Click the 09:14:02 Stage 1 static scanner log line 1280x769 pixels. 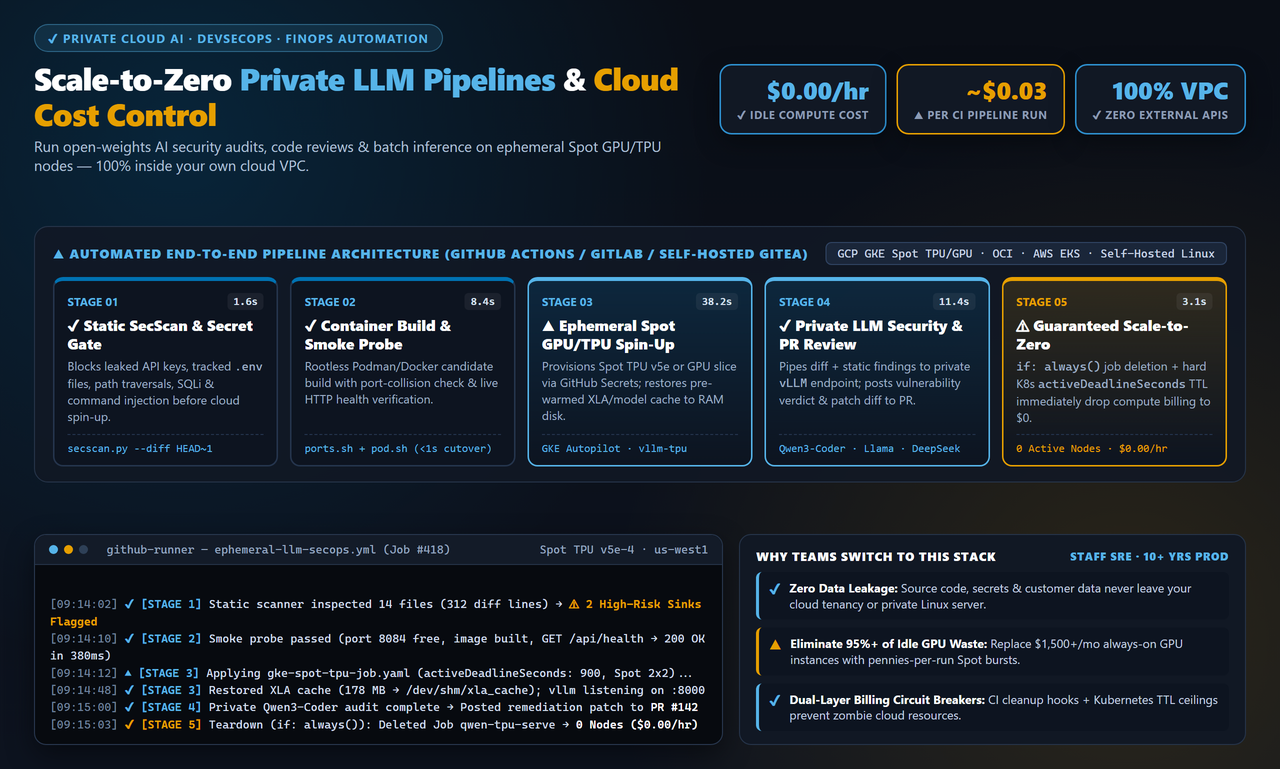376,612
